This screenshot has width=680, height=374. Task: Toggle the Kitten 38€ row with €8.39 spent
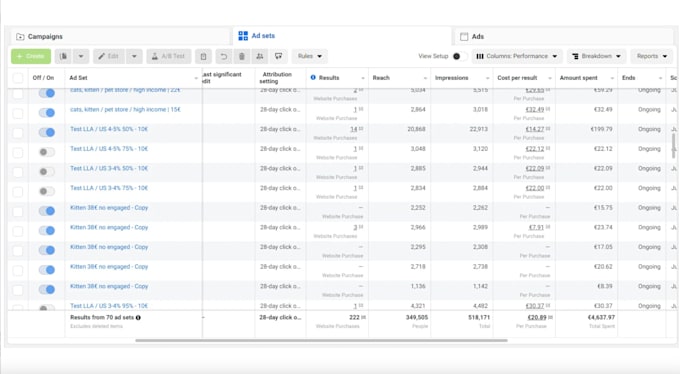tap(47, 289)
